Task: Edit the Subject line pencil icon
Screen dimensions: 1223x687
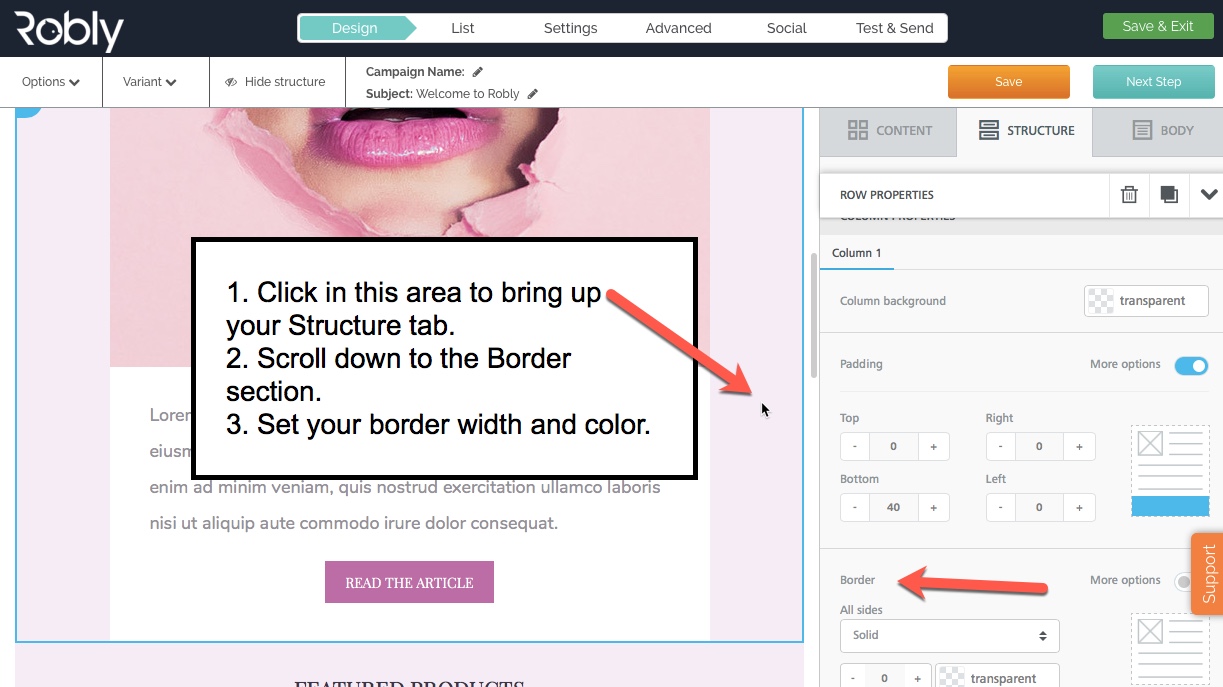Action: [531, 93]
